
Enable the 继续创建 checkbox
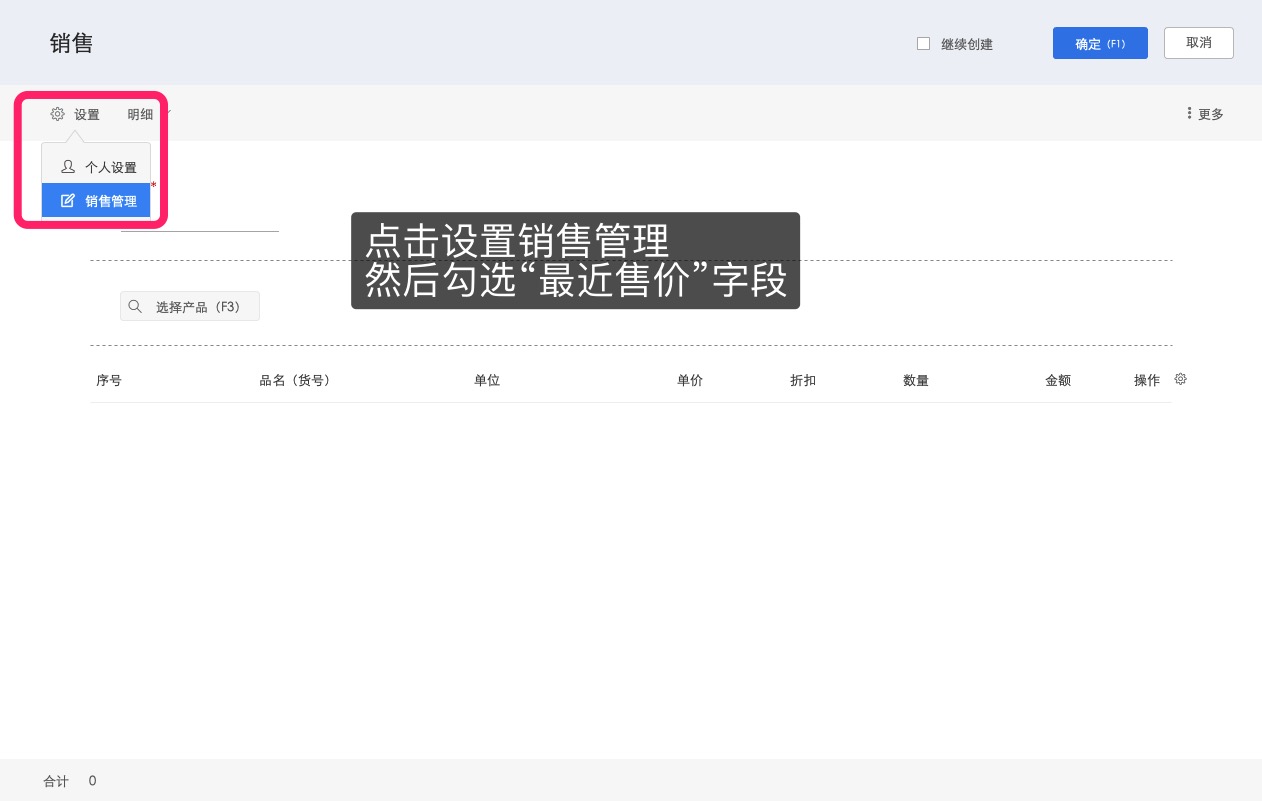[923, 43]
